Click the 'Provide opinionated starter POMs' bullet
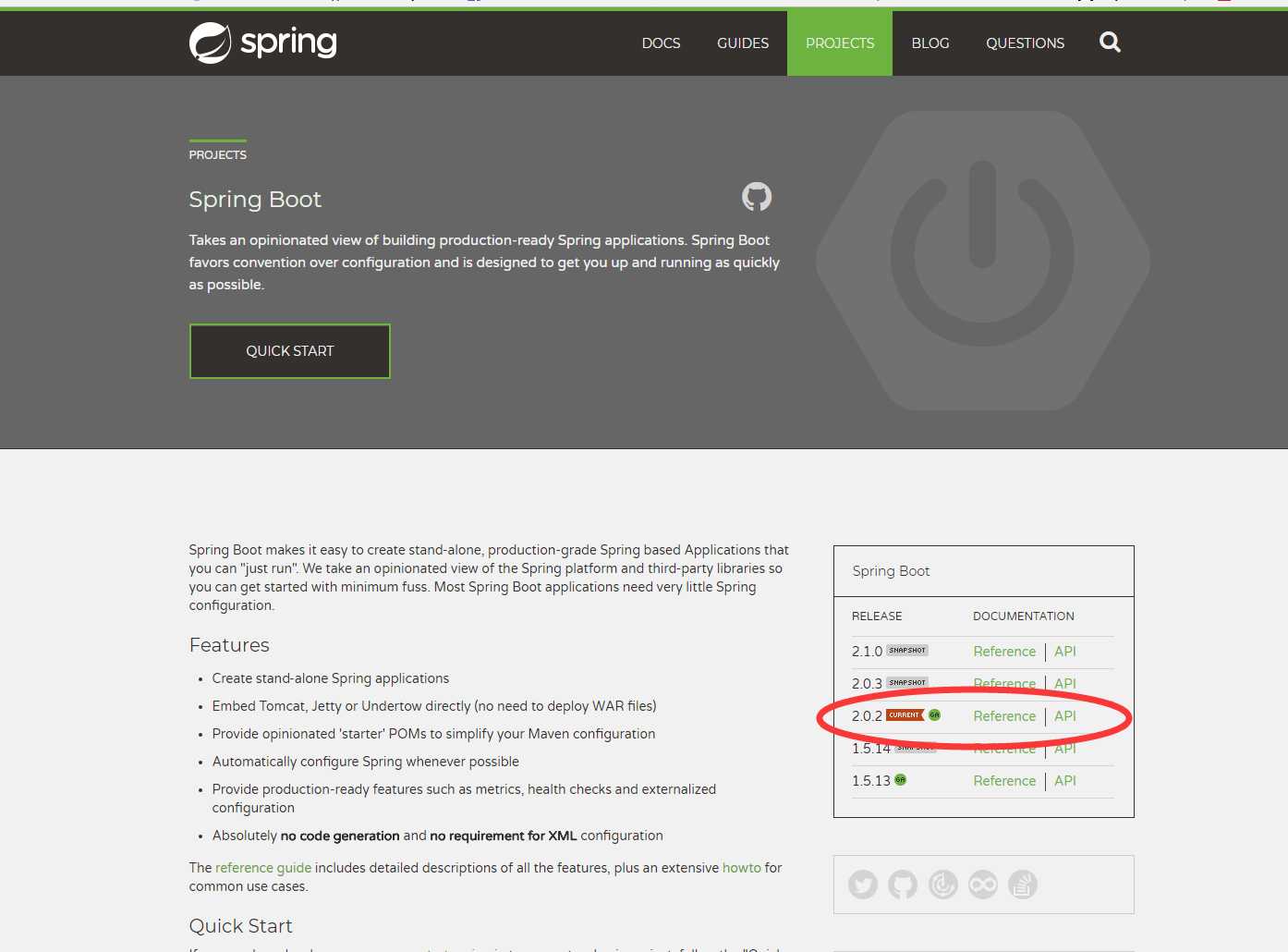This screenshot has width=1288, height=952. click(433, 734)
